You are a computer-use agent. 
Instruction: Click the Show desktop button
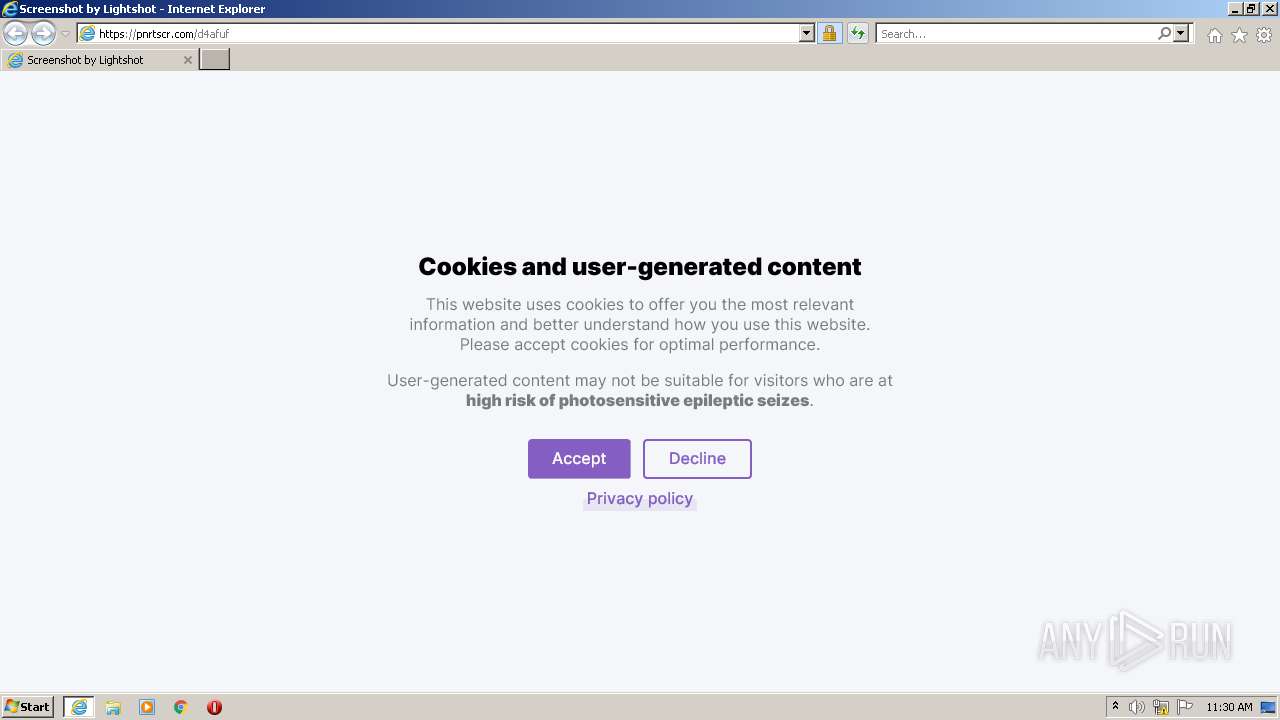(1269, 707)
